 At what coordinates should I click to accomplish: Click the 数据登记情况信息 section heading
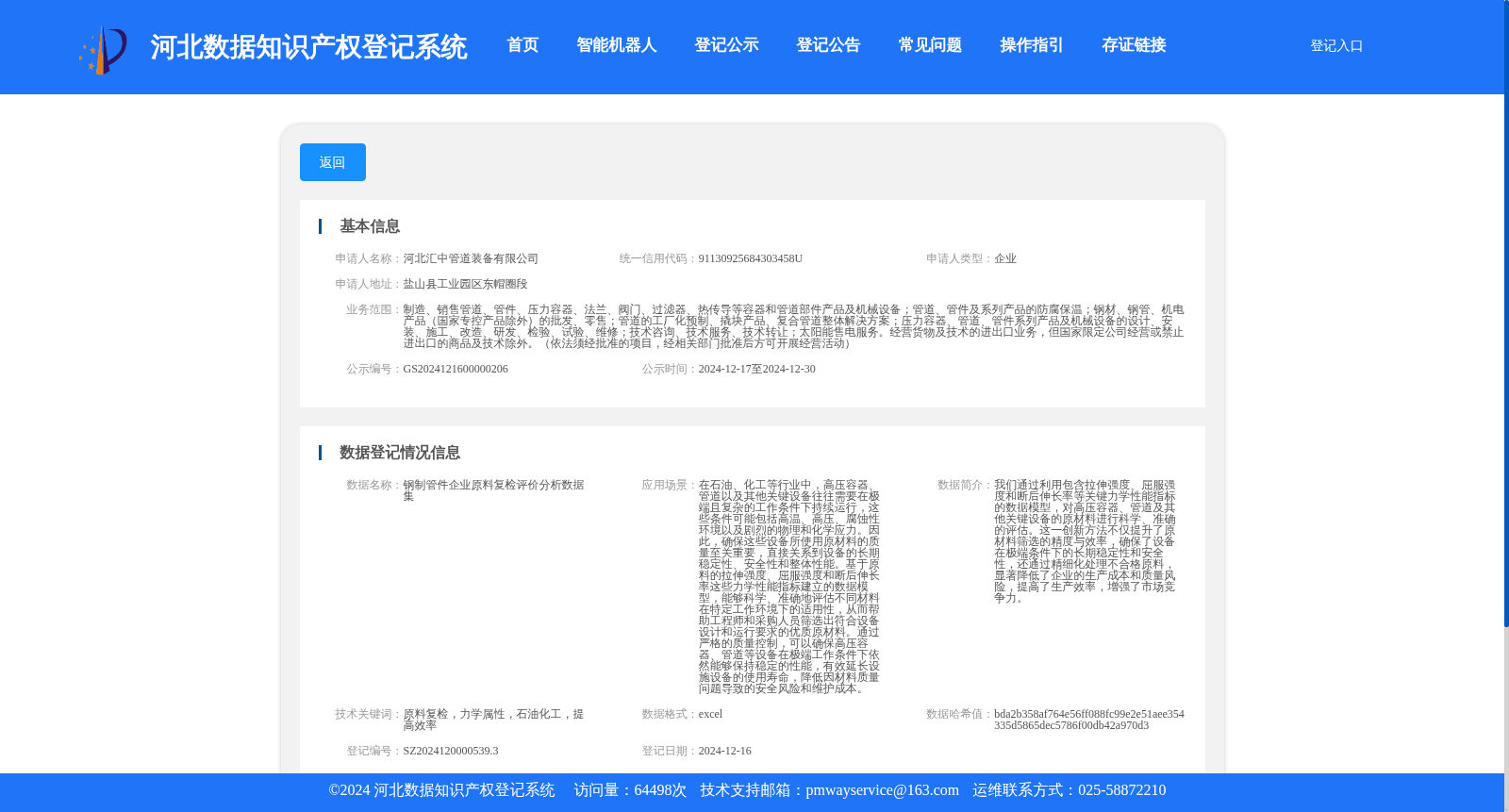click(400, 453)
